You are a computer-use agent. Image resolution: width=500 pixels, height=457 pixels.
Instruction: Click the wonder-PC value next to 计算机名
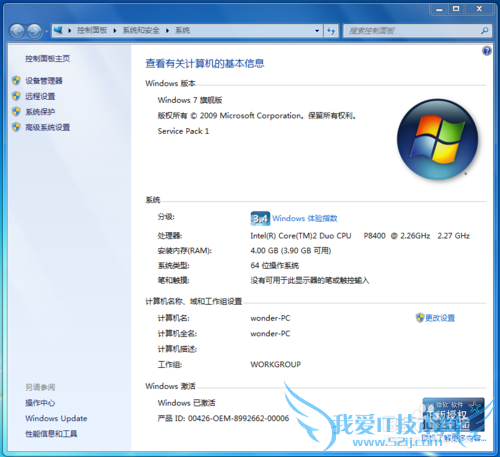coord(270,318)
